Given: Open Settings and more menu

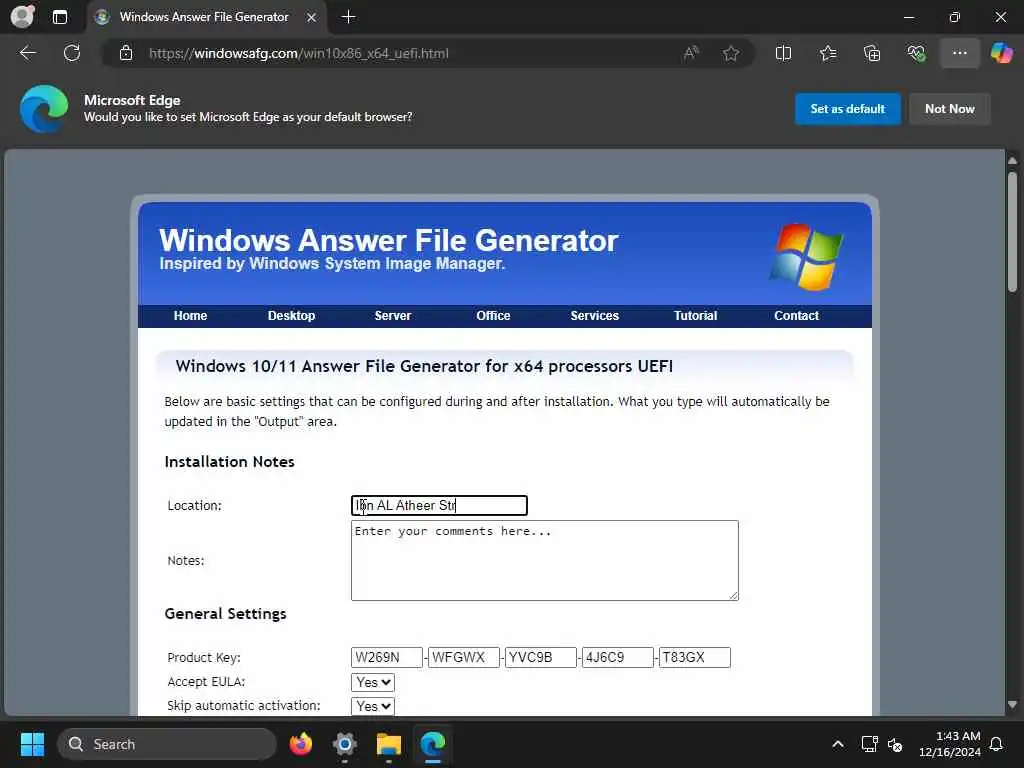Looking at the screenshot, I should pos(959,53).
